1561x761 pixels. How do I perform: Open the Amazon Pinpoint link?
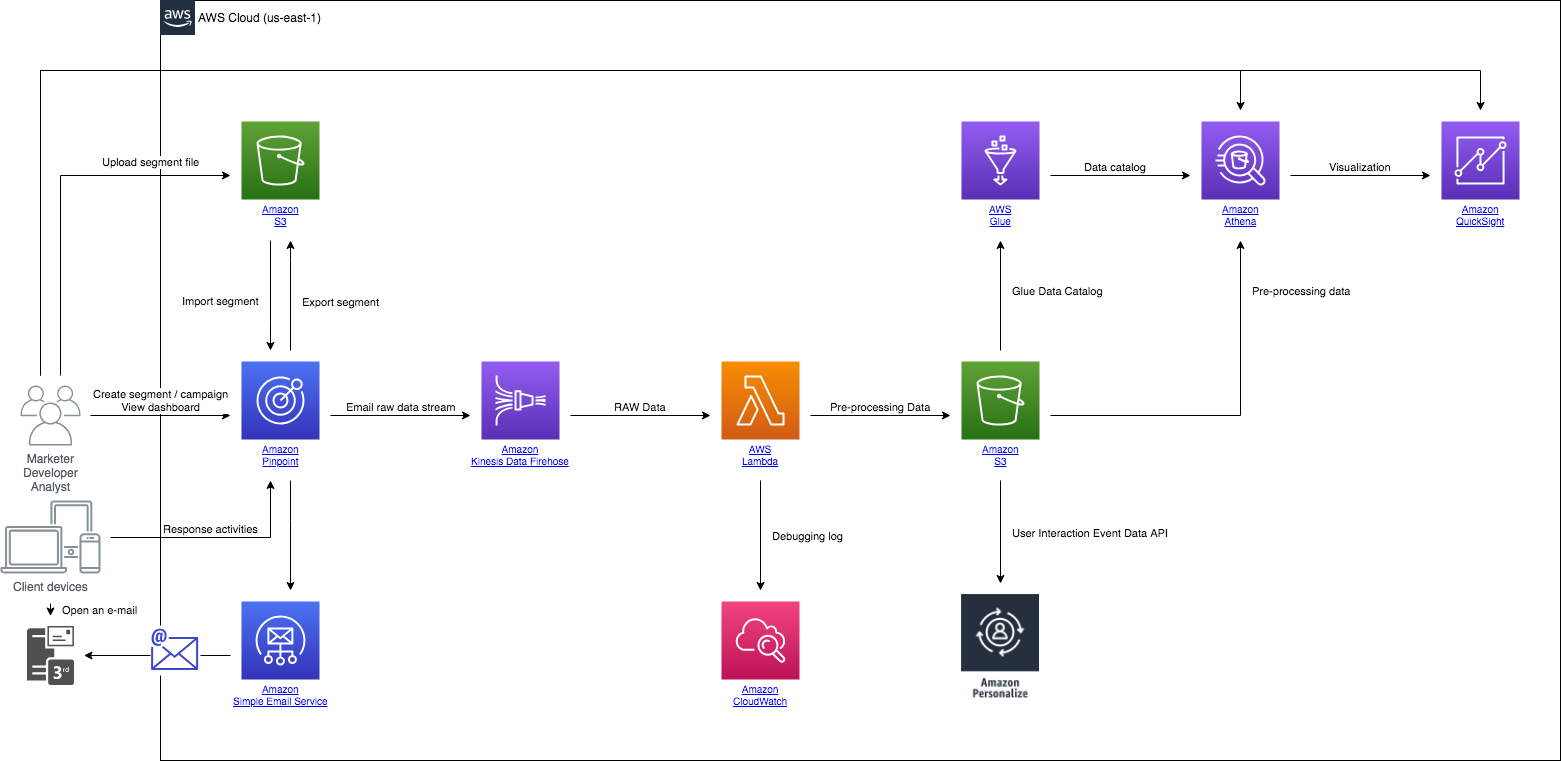click(280, 456)
